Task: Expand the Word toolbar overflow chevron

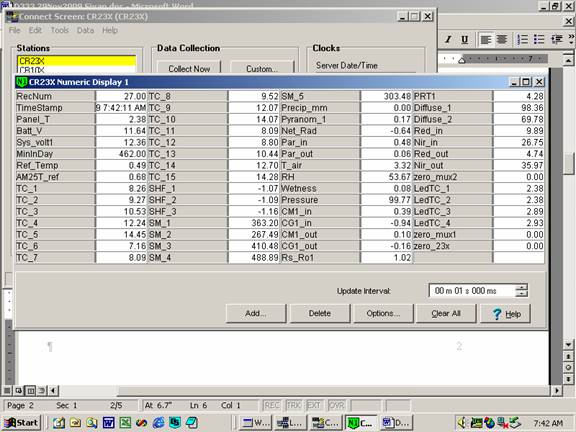Action: pos(571,39)
